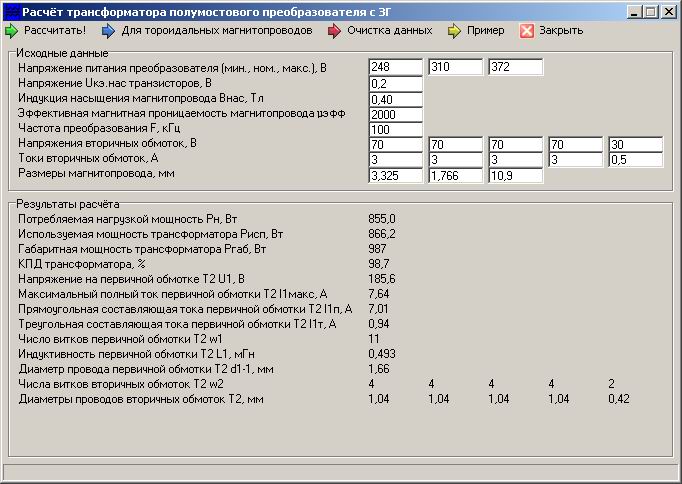Focus the conversion frequency field 100
The image size is (682, 484).
[x=395, y=130]
